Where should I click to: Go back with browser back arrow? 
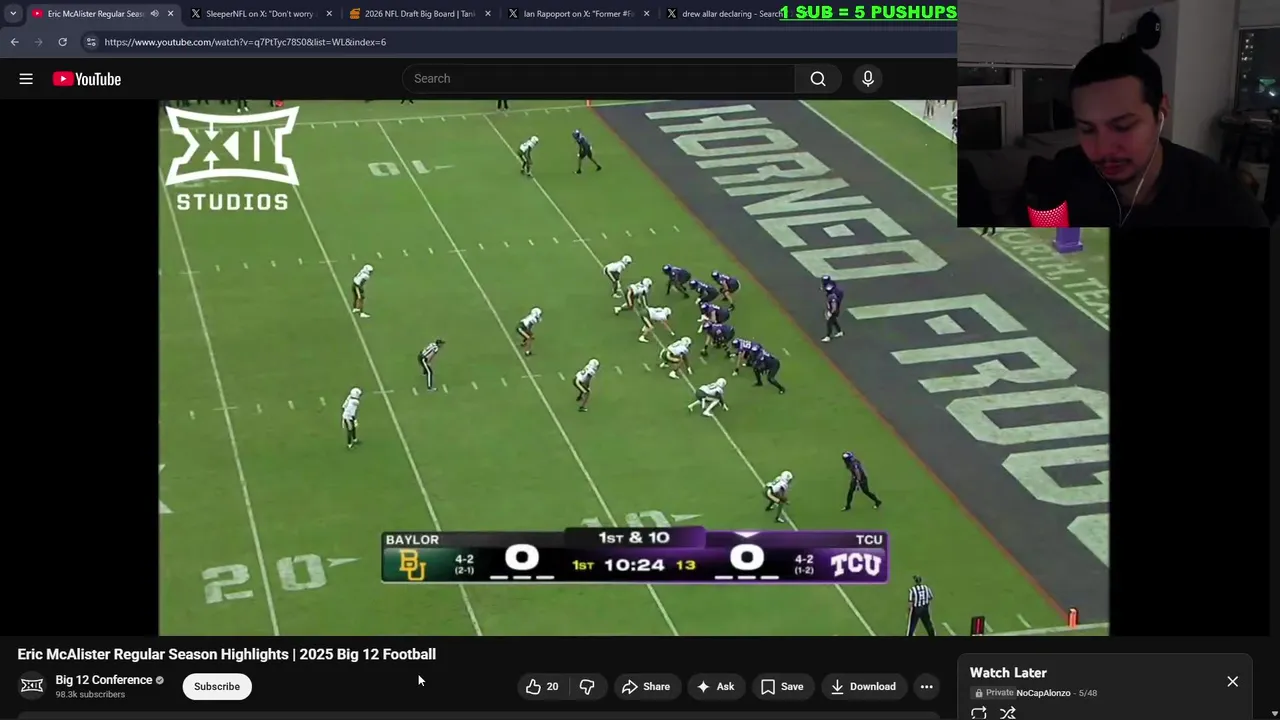14,42
